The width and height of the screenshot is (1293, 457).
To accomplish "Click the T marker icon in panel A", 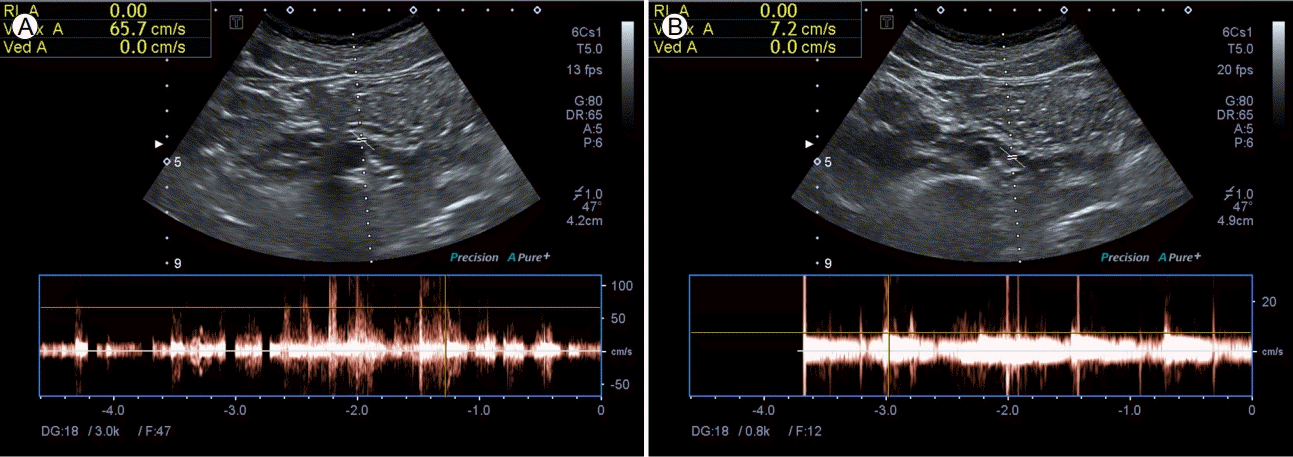I will [235, 22].
